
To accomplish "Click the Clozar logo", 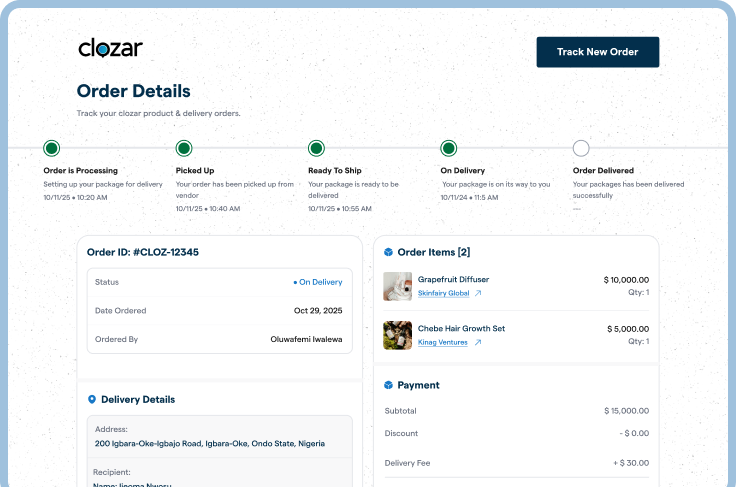I will (110, 48).
